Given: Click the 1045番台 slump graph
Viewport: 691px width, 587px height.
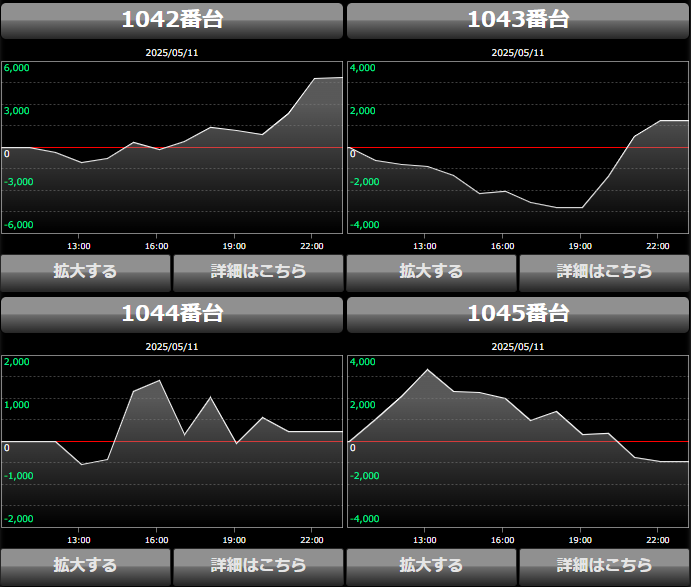Looking at the screenshot, I should point(518,441).
